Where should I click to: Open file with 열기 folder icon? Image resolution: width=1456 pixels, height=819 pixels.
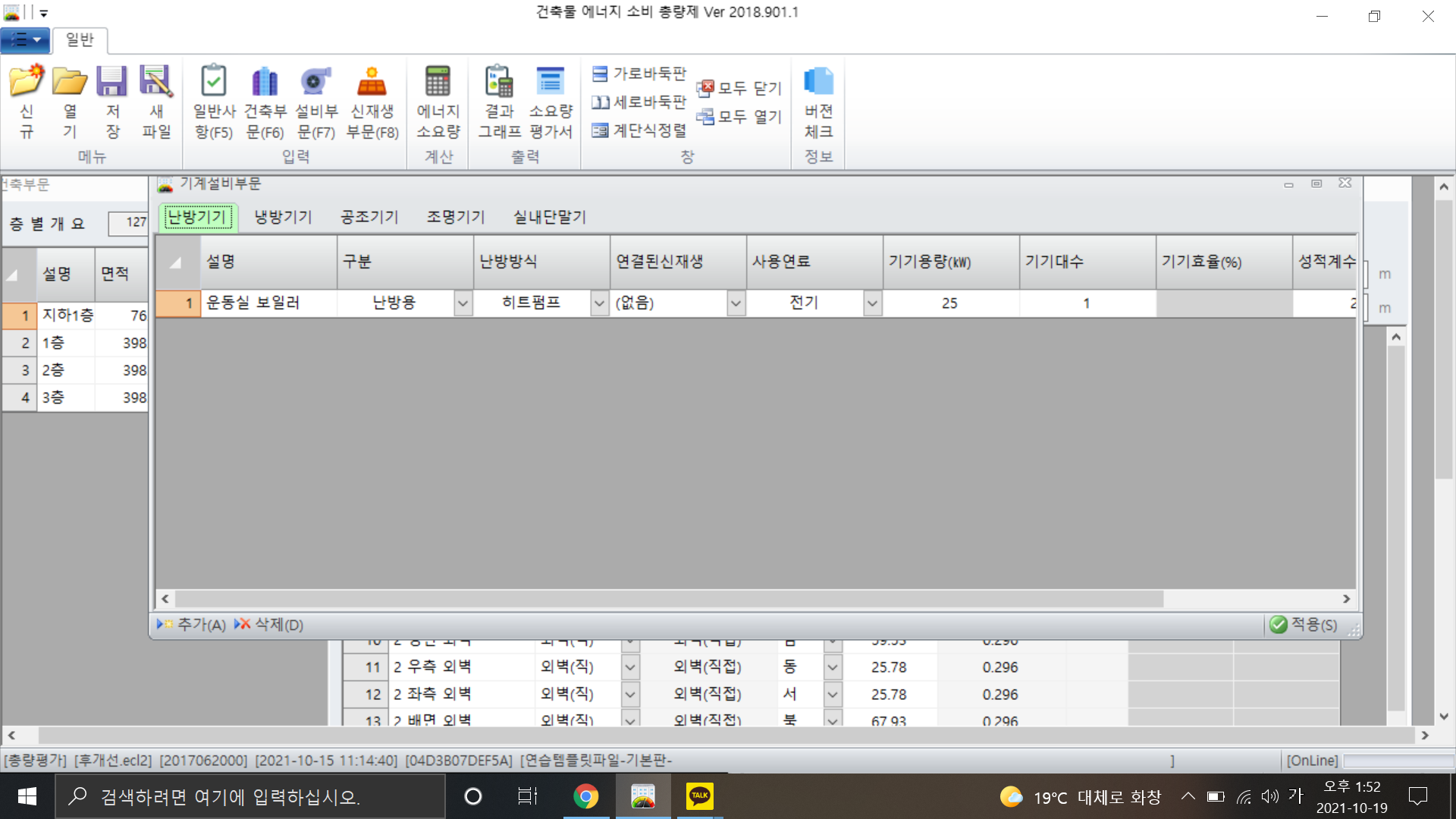[69, 82]
